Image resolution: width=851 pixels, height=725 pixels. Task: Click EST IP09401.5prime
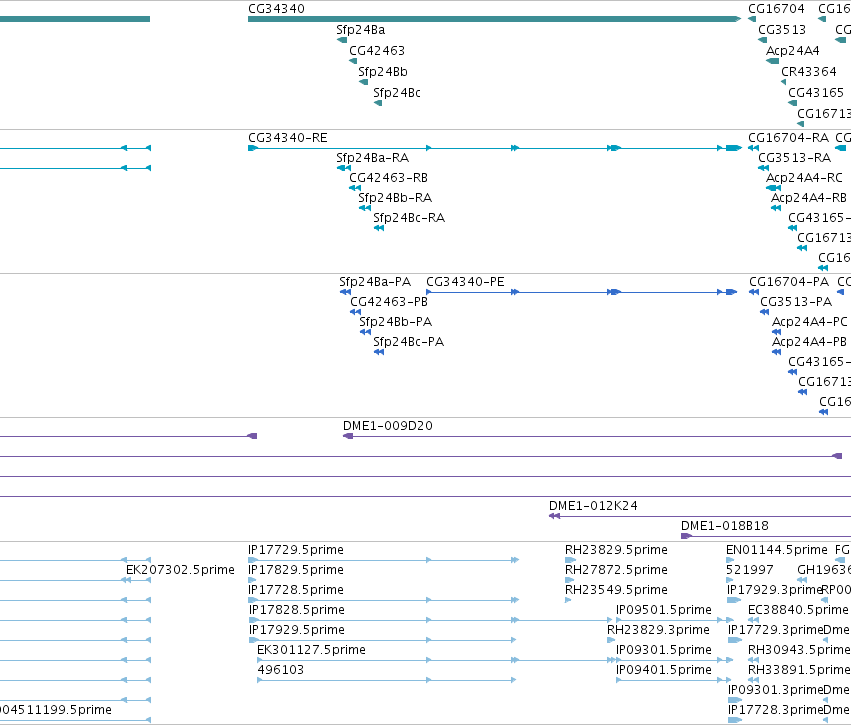point(674,681)
